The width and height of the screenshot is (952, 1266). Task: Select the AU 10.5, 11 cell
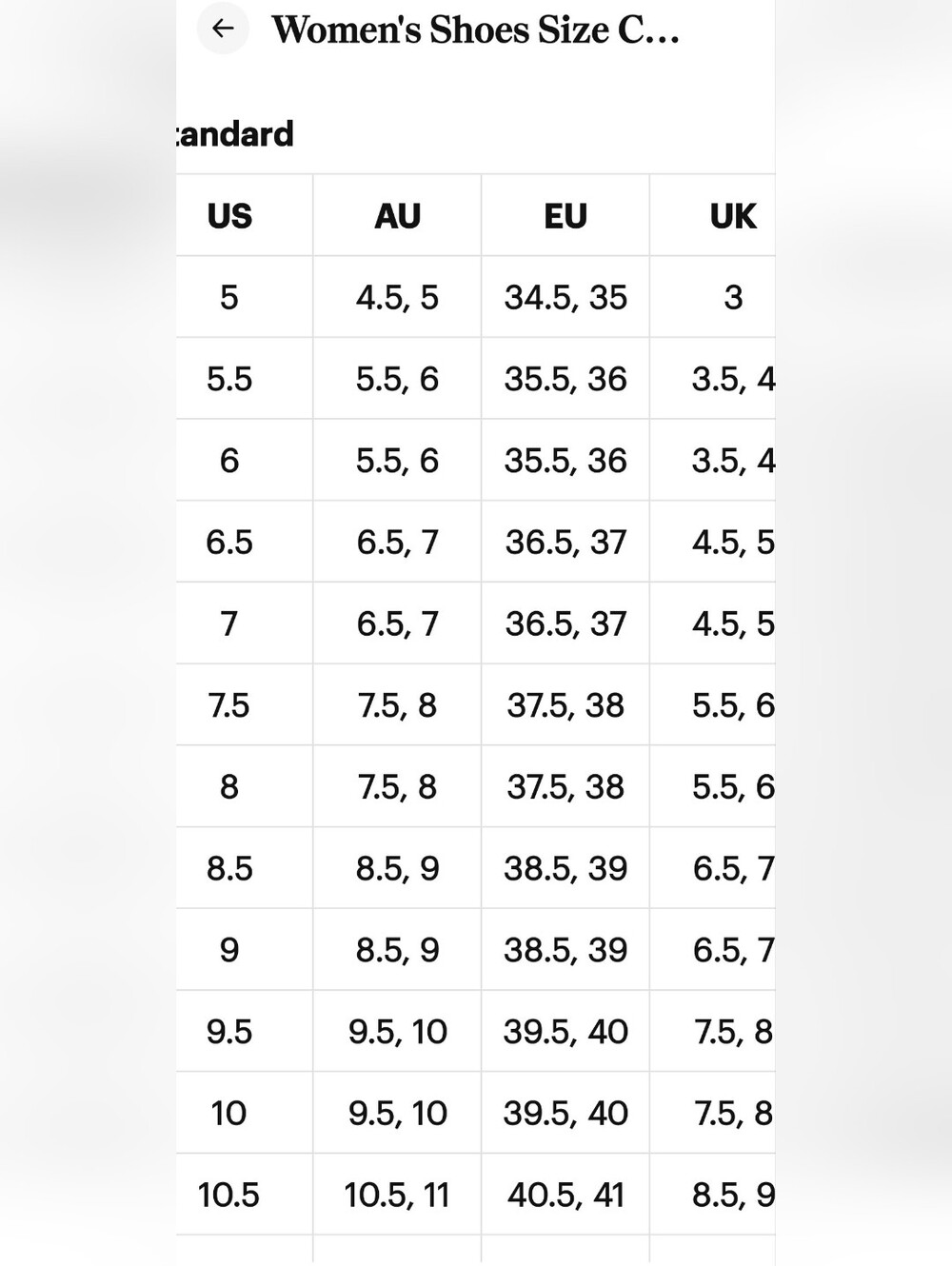click(397, 1195)
